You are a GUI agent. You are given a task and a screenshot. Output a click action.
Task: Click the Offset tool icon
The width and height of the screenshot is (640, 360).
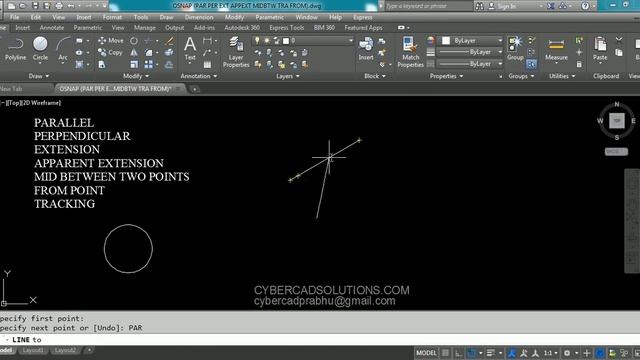[x=169, y=64]
